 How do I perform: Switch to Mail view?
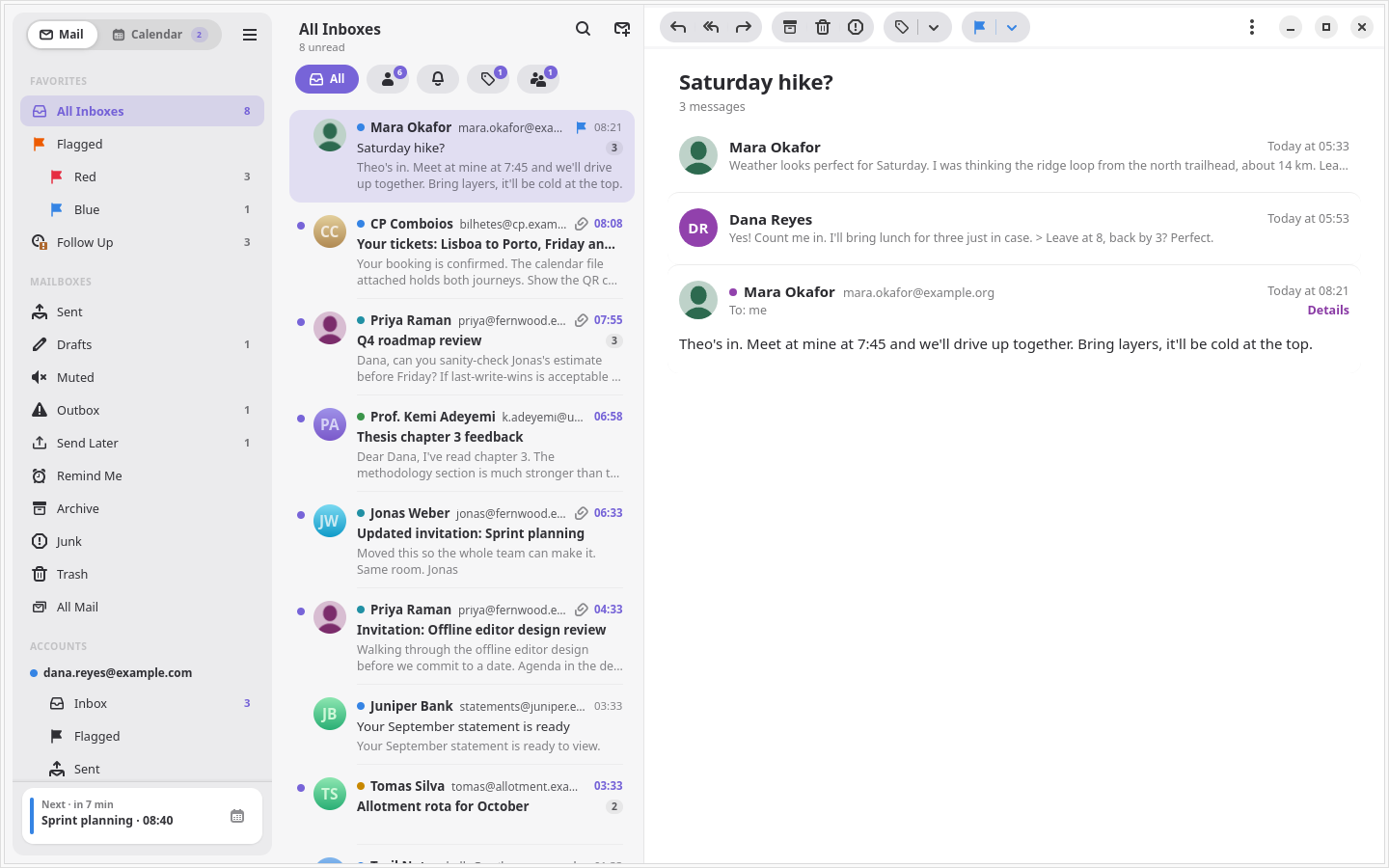coord(62,35)
